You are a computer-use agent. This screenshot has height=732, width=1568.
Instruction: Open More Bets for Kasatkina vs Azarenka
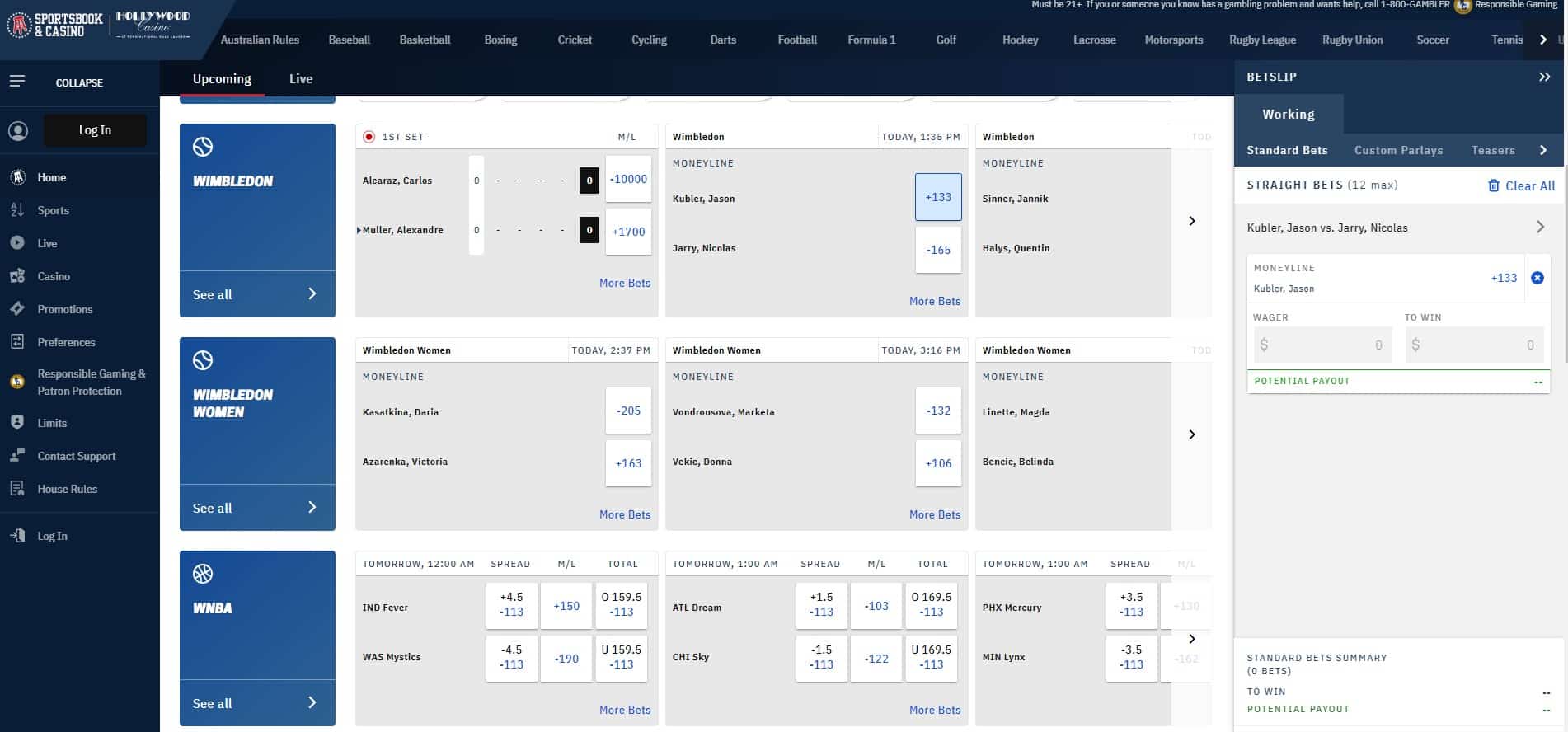625,514
